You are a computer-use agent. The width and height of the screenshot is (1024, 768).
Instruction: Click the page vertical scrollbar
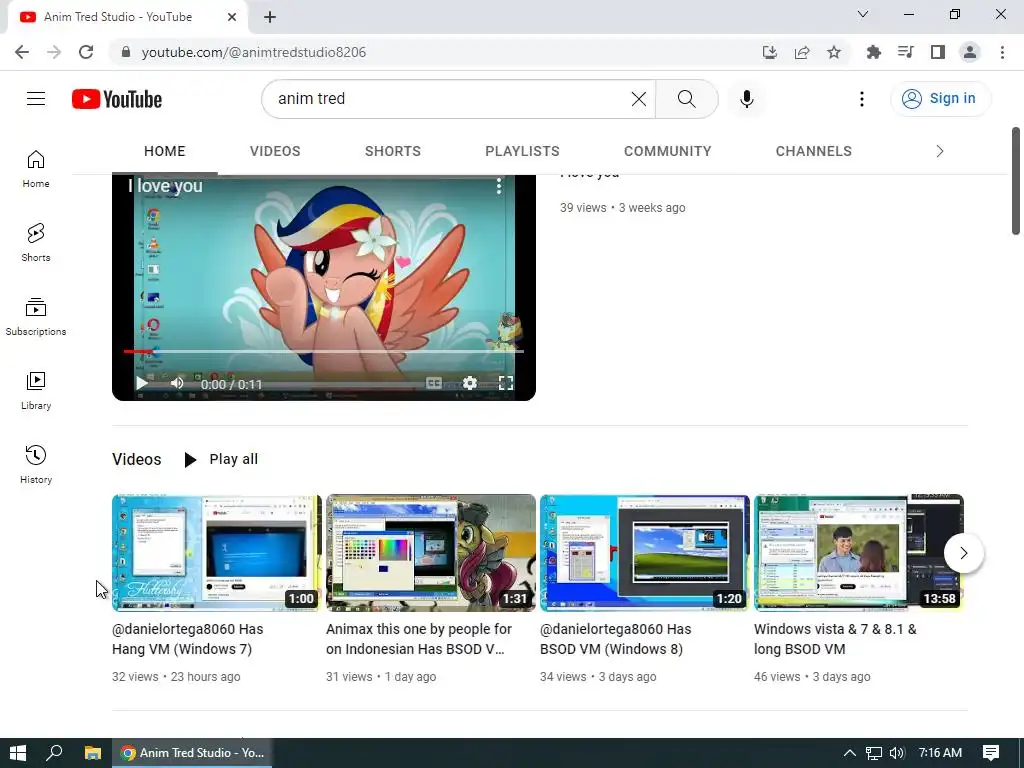coord(1016,181)
